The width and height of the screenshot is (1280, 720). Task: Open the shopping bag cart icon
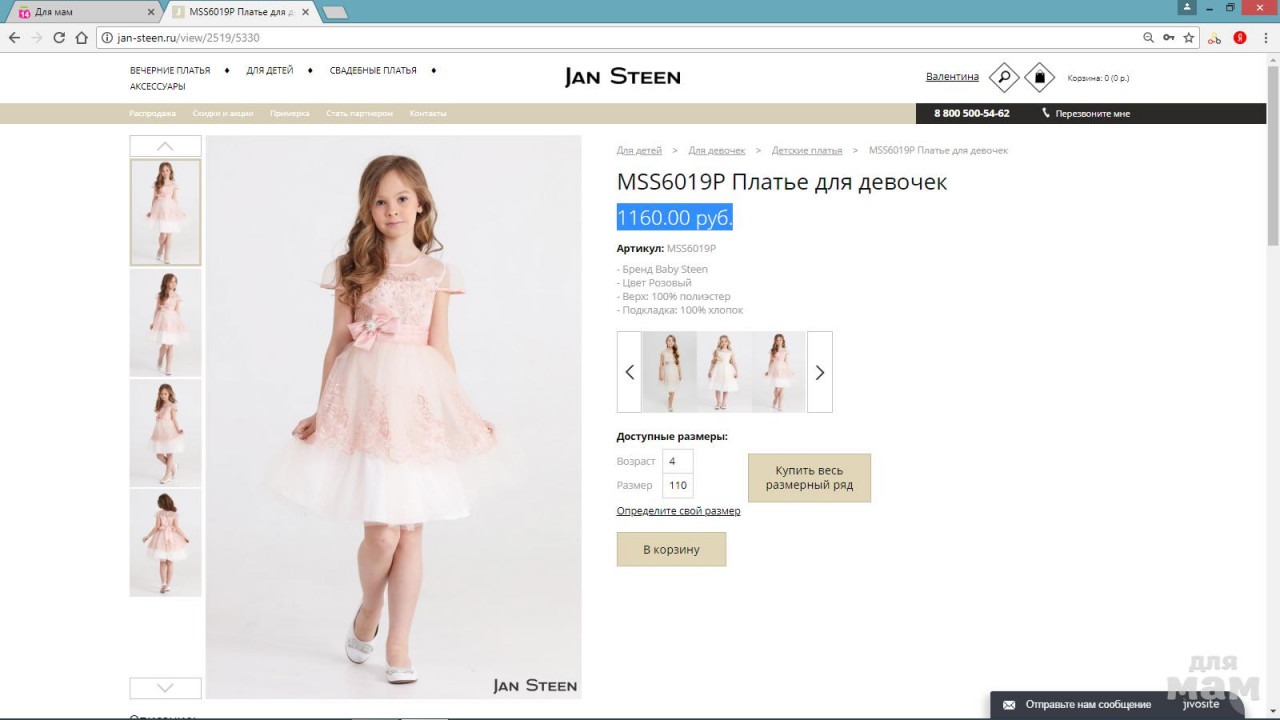1040,77
